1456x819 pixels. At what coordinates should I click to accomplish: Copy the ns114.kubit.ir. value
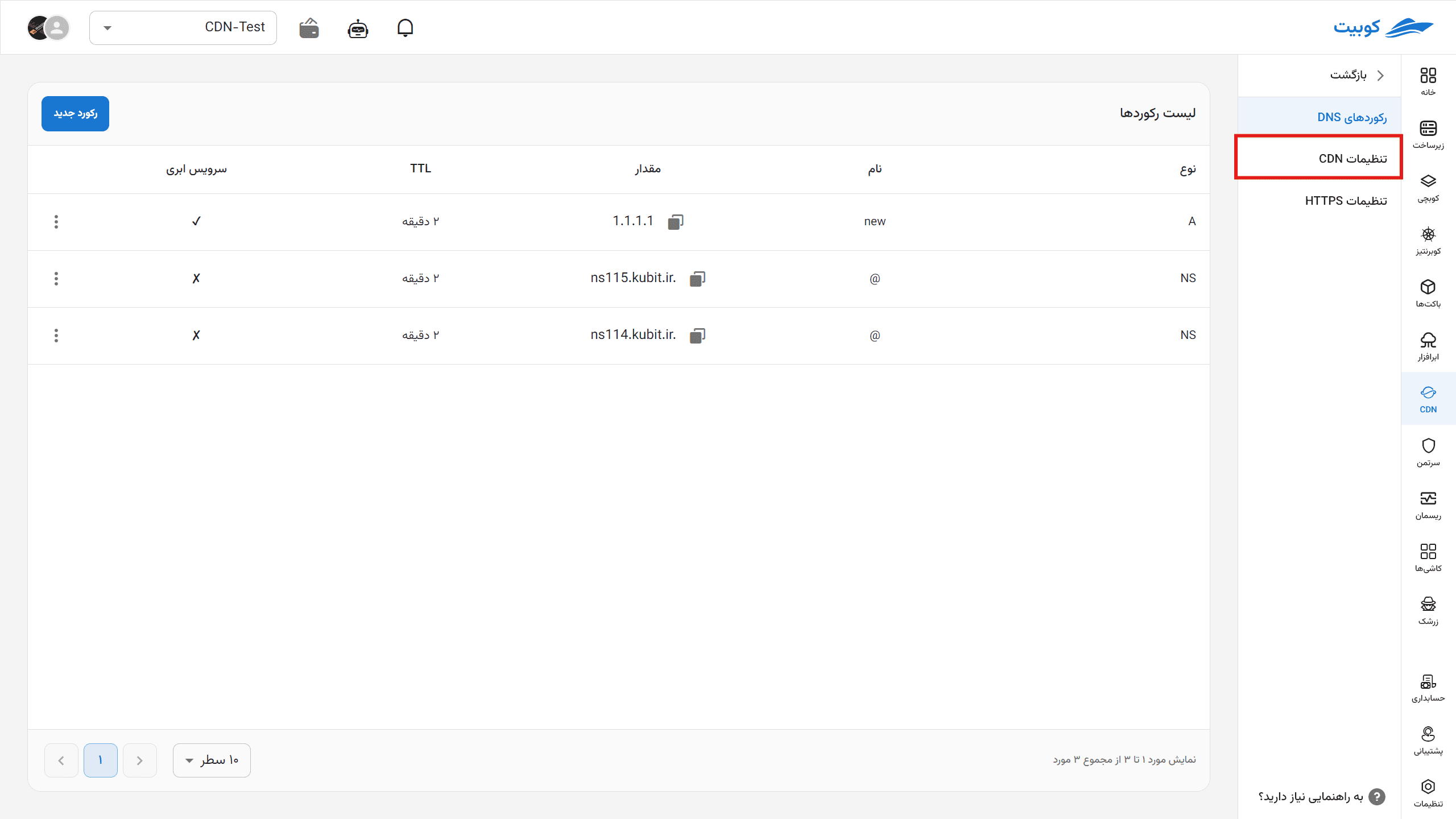697,336
